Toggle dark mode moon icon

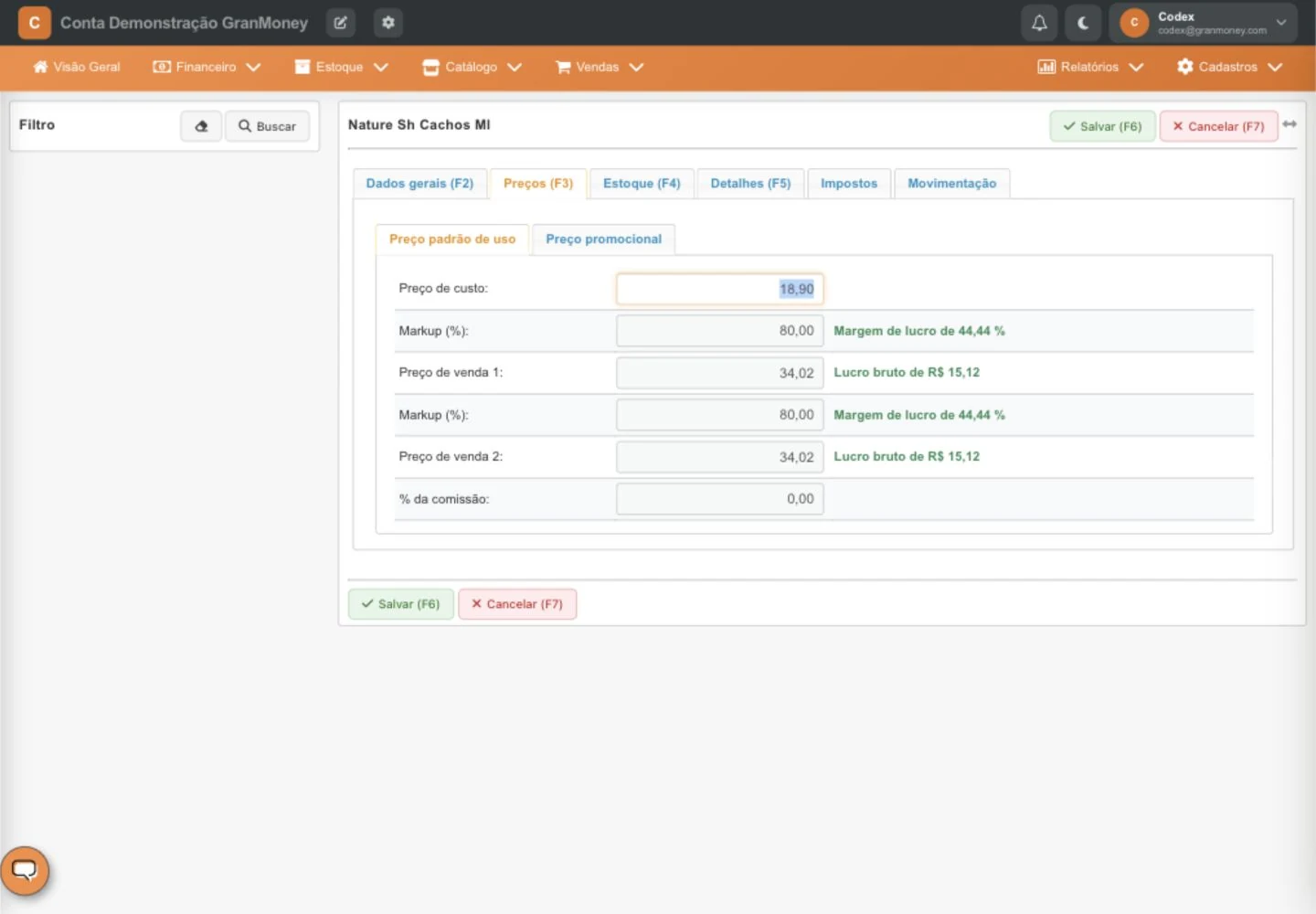(1083, 23)
